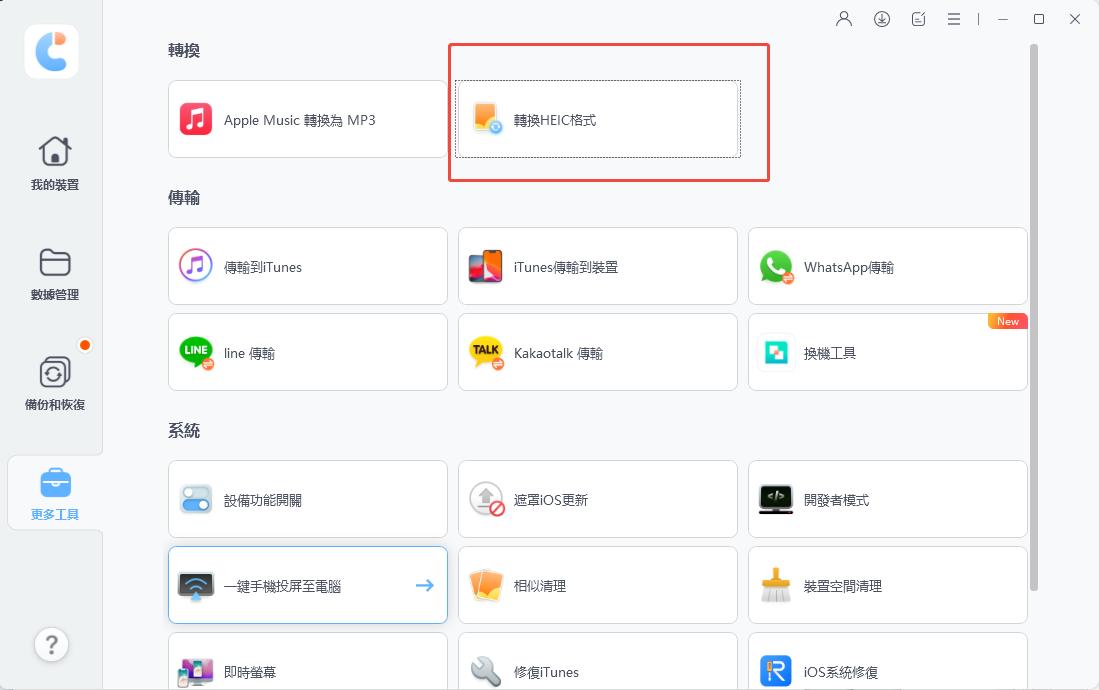Click the 開發者模式 code-screen icon
The width and height of the screenshot is (1099, 690).
(776, 499)
